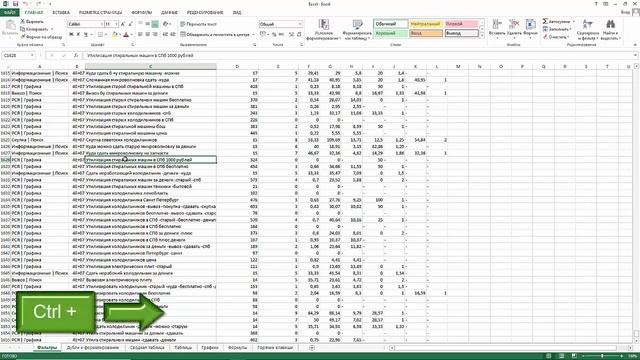
Task: Click the text orientation icon
Action: pyautogui.click(x=166, y=24)
